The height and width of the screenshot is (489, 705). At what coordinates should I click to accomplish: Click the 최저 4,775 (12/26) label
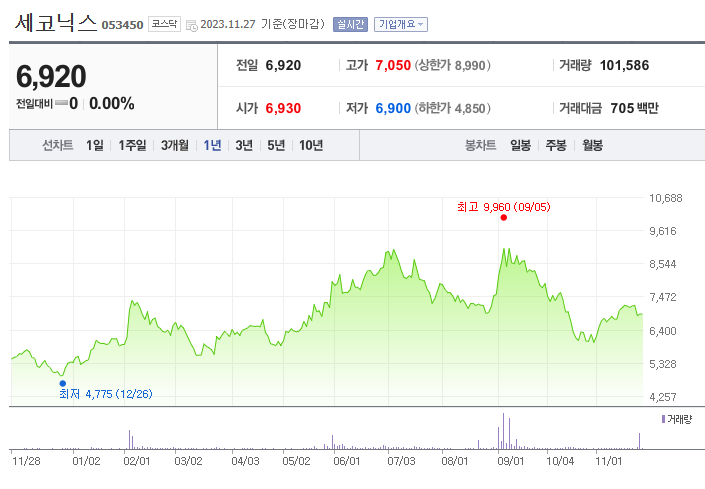click(106, 394)
